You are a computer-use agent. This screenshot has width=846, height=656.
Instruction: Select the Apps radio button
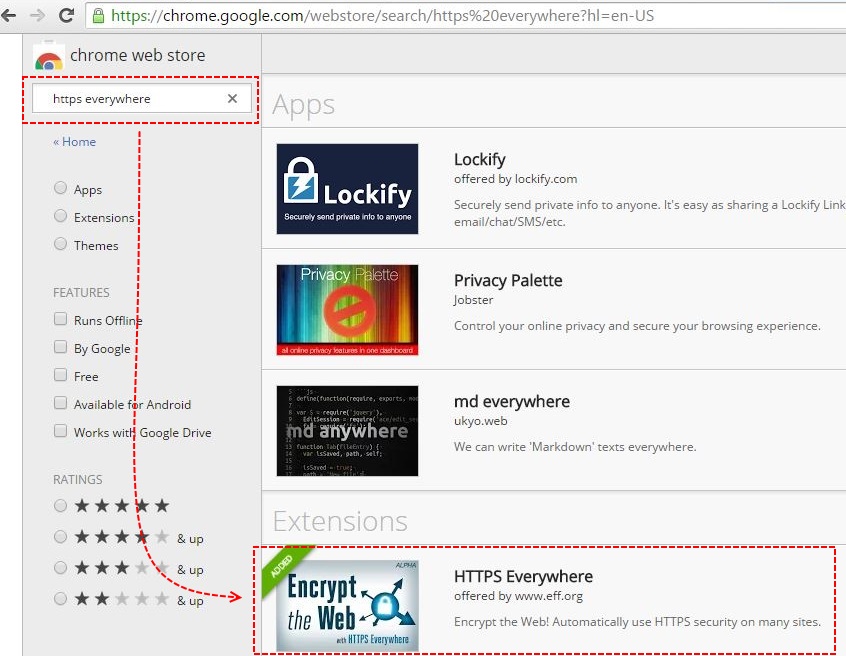[x=60, y=188]
